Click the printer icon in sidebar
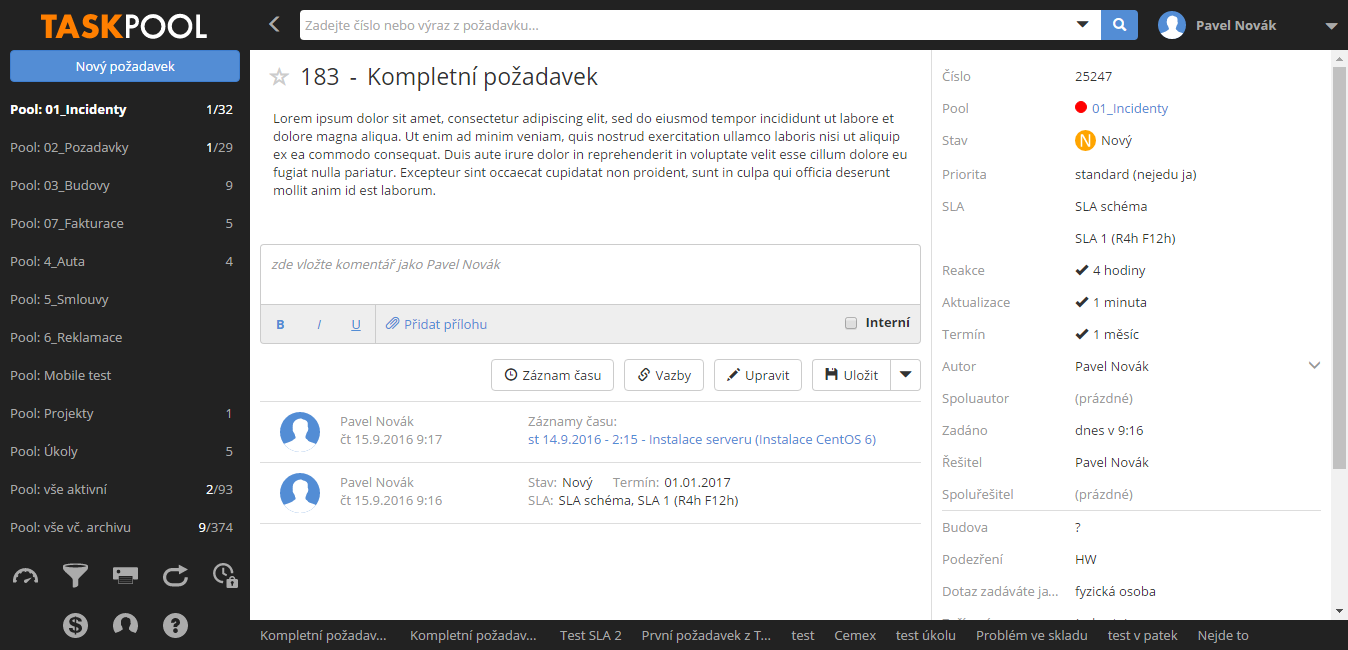 (x=125, y=576)
